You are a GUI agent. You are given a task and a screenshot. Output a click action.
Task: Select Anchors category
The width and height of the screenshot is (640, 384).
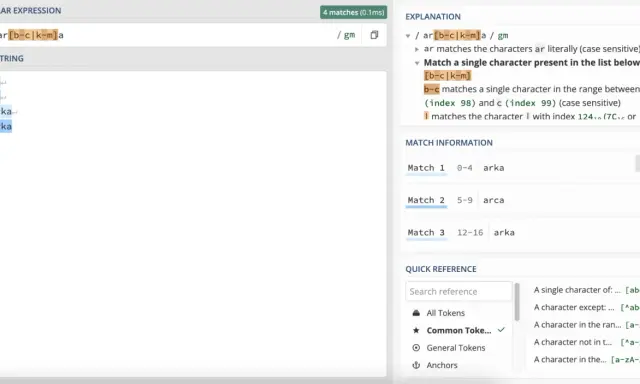click(x=442, y=365)
